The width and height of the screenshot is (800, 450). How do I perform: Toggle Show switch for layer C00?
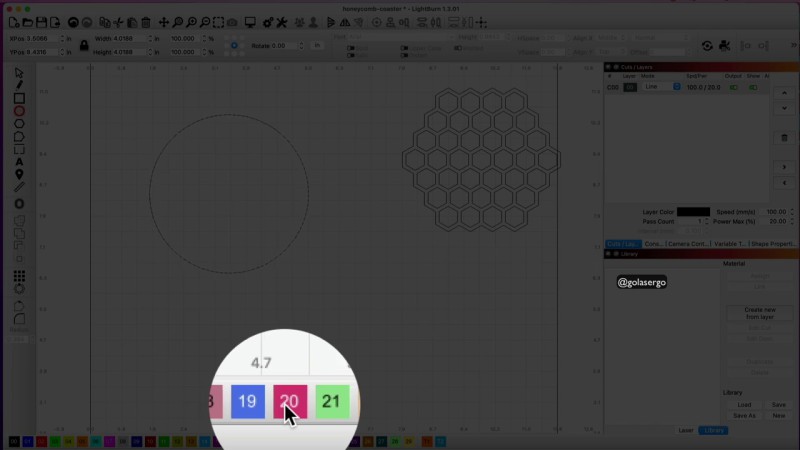[754, 87]
